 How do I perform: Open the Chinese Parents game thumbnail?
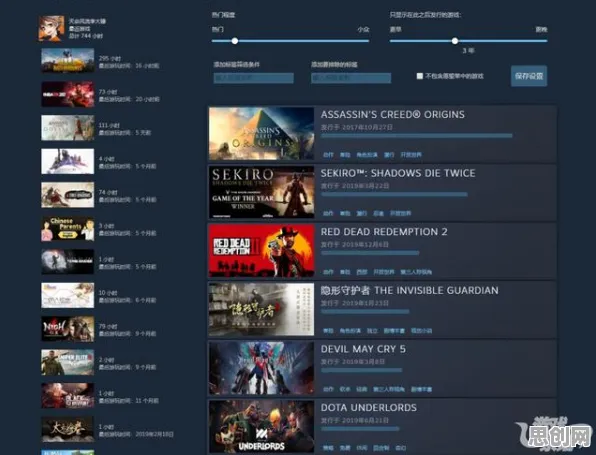(x=68, y=228)
